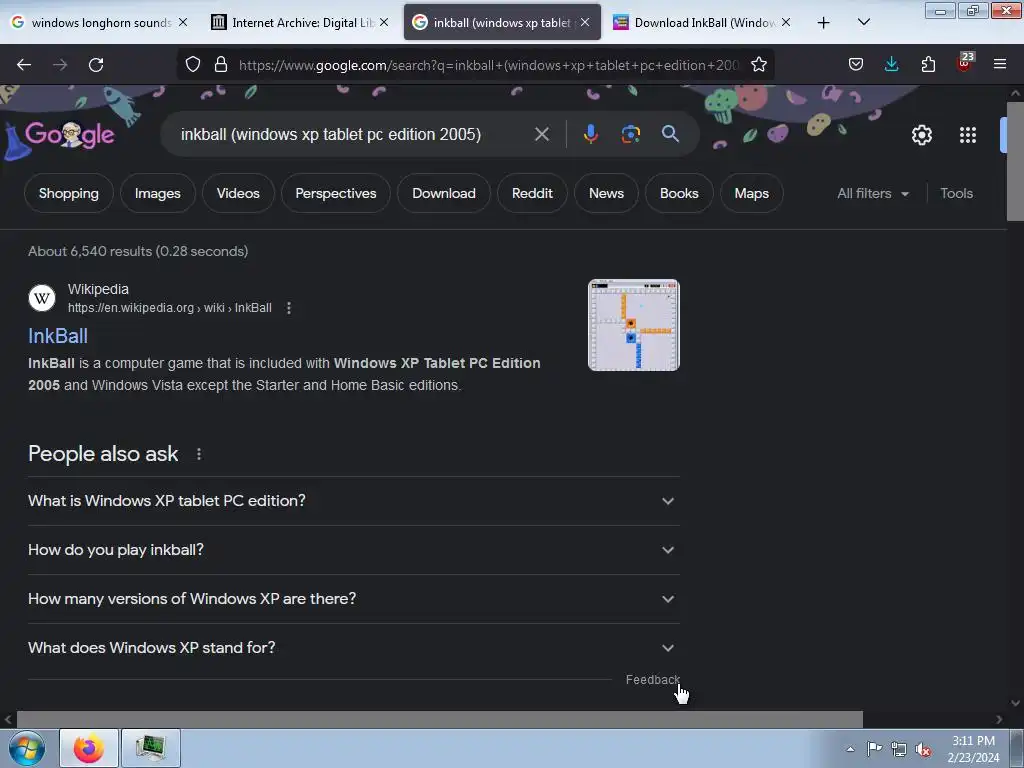This screenshot has height=768, width=1024.
Task: Open the network tray icon
Action: click(899, 749)
